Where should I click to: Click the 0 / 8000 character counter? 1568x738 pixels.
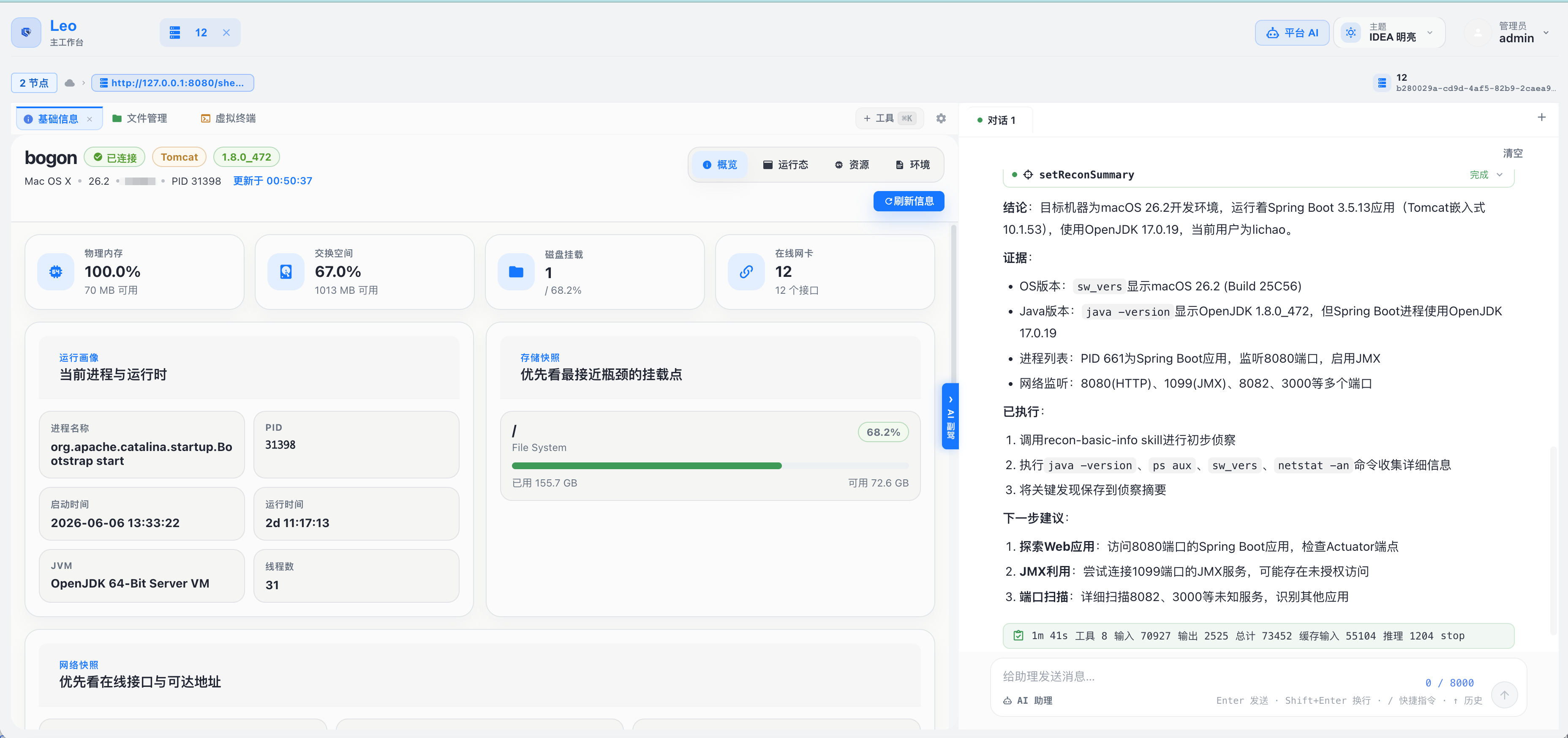click(1449, 683)
